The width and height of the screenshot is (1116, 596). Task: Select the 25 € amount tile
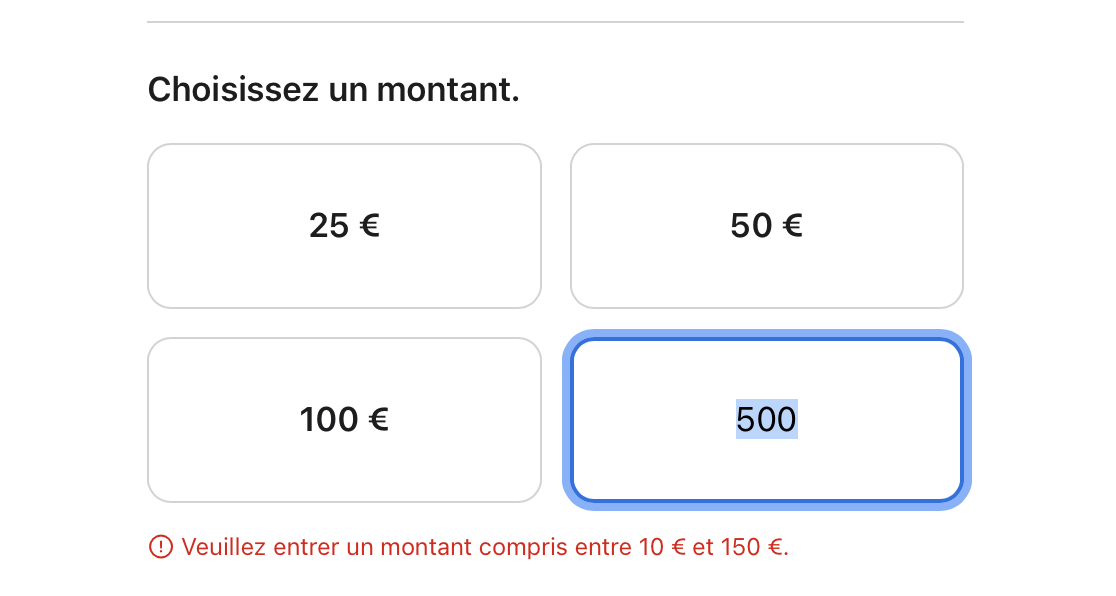pos(344,226)
